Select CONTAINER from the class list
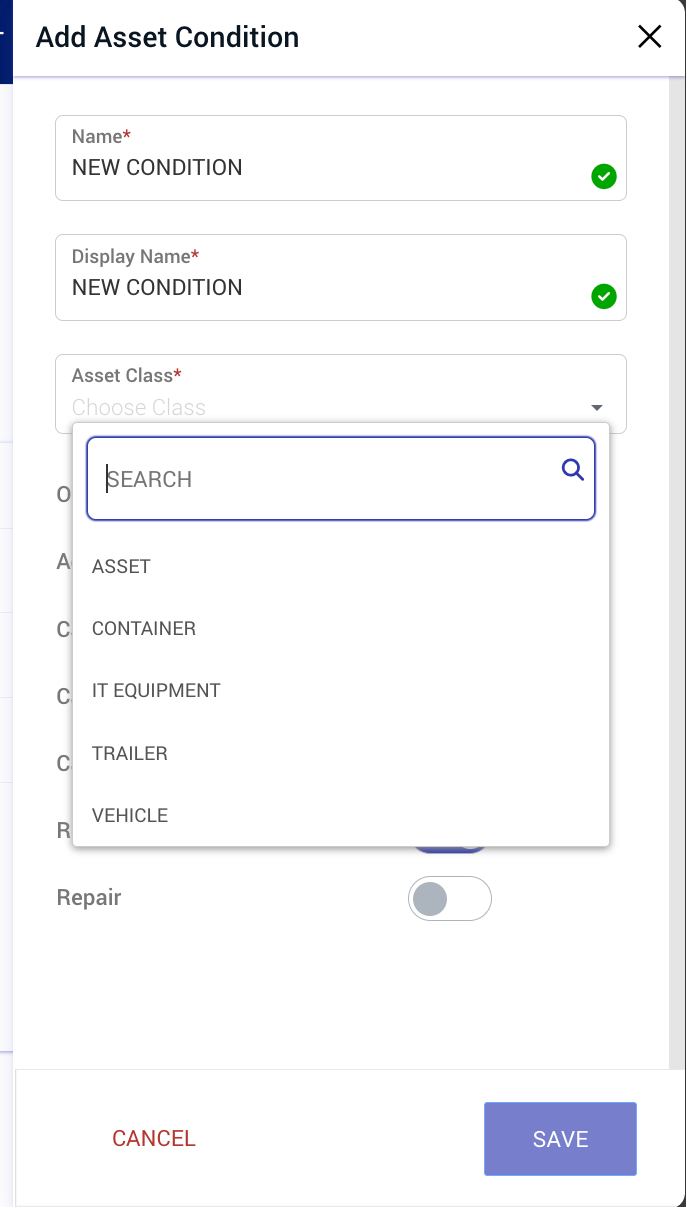Viewport: 686px width, 1207px height. [143, 628]
